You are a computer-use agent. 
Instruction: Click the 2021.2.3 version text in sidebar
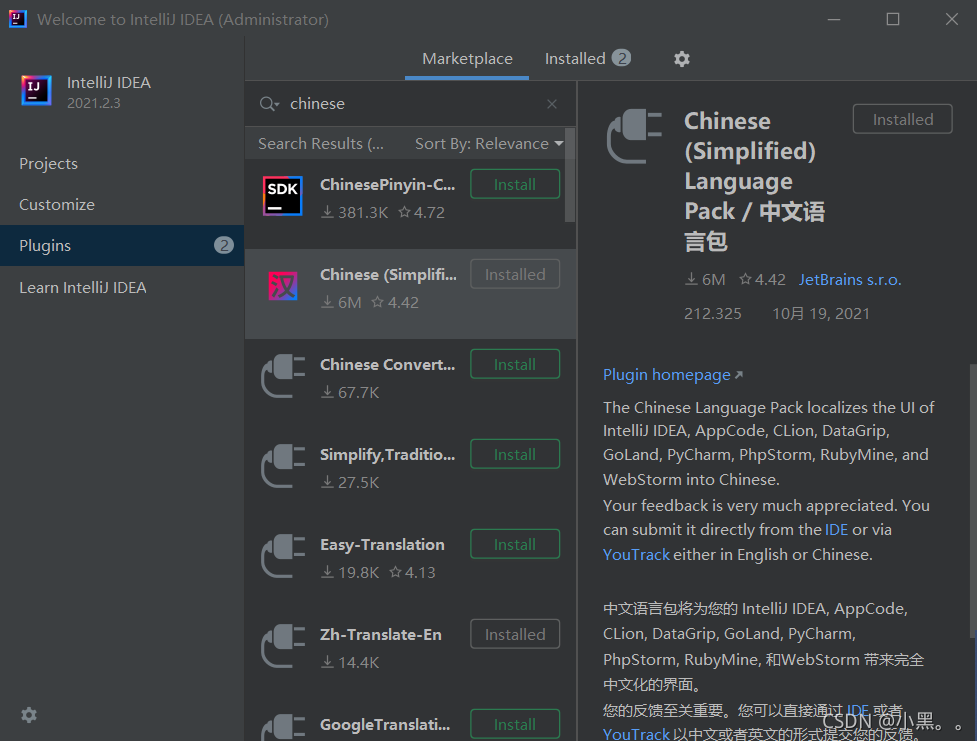93,103
